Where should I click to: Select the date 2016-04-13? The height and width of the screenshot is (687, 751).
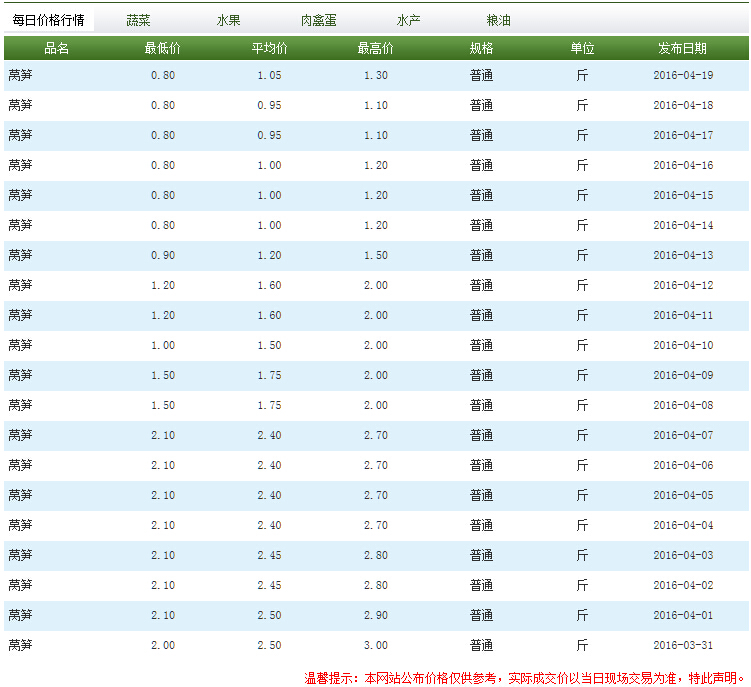(x=683, y=255)
